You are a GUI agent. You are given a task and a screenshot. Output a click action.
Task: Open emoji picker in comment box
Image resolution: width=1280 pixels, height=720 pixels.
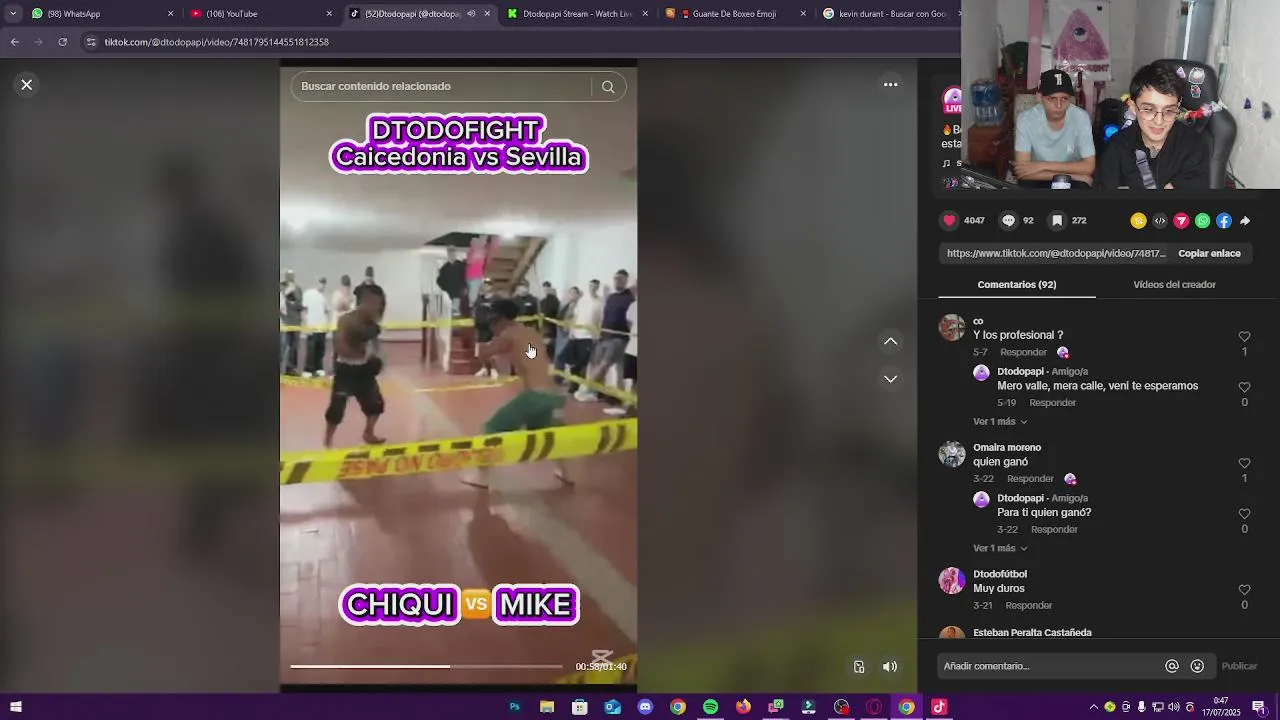[1197, 666]
